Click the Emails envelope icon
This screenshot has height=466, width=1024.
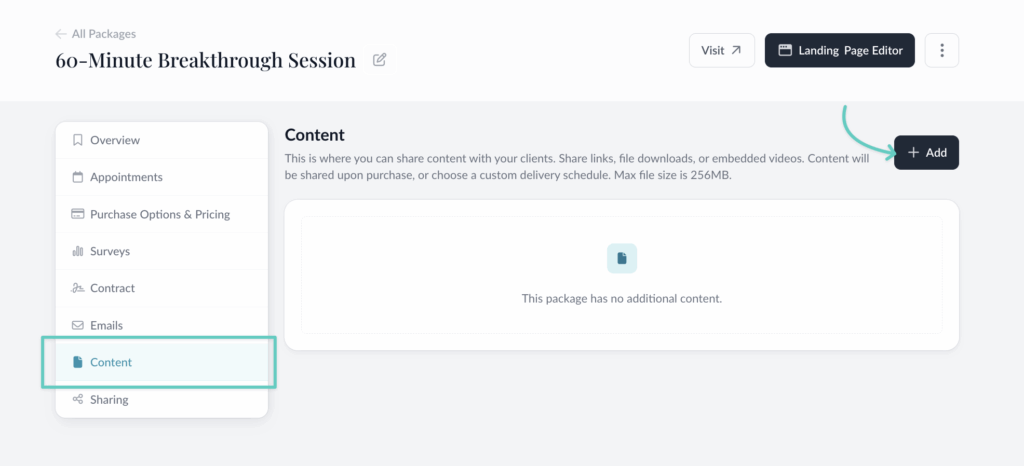[x=78, y=325]
